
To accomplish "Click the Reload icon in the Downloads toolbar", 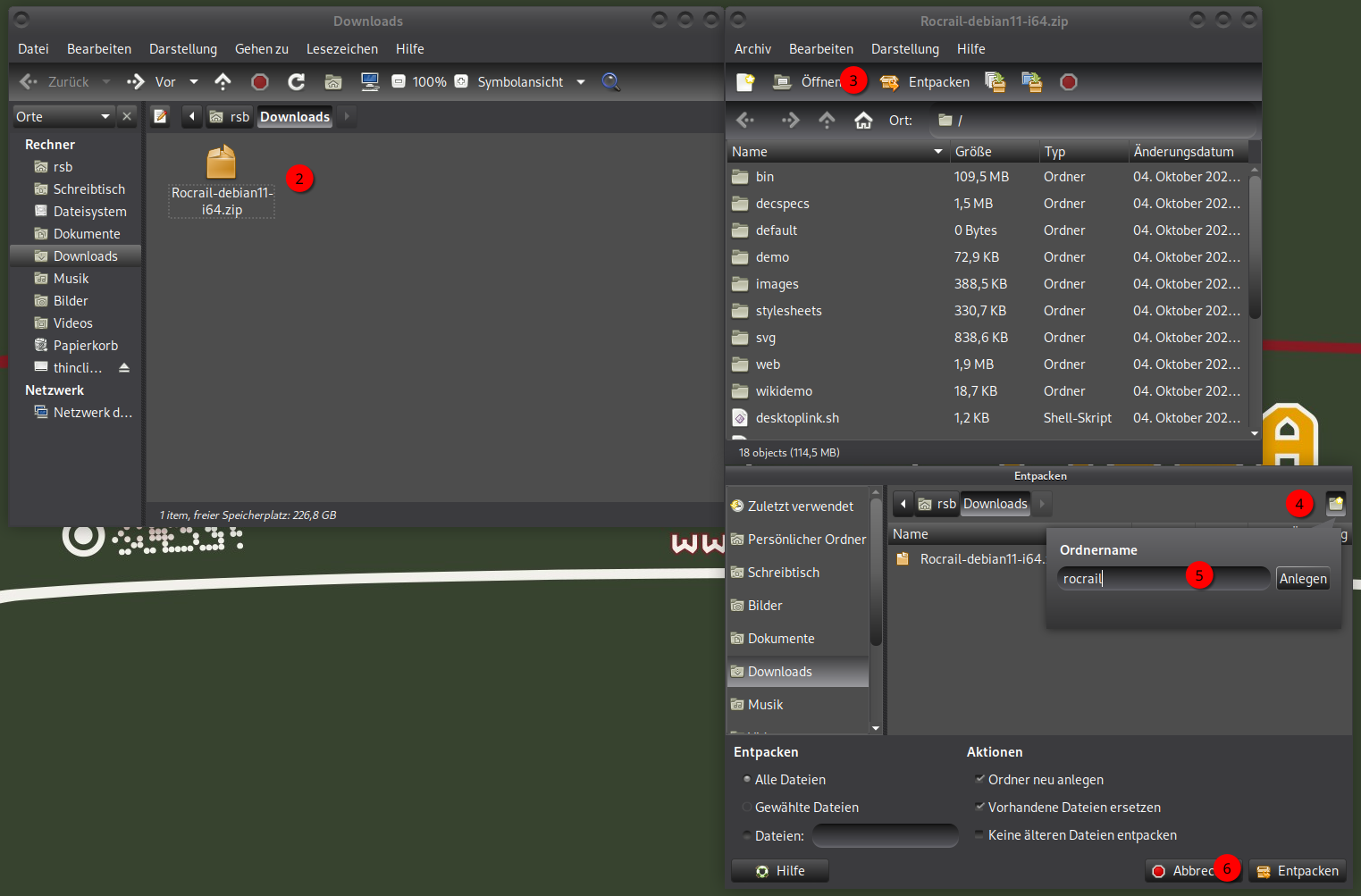I will [297, 82].
